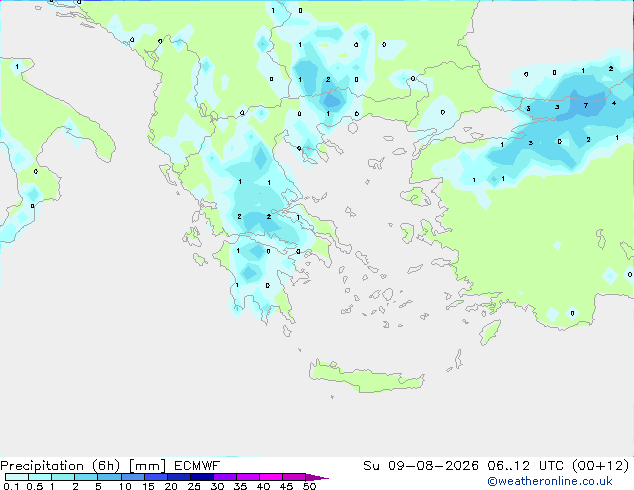Click the 1–2 mm legend color box
This screenshot has height=490, width=634.
[x=63, y=477]
